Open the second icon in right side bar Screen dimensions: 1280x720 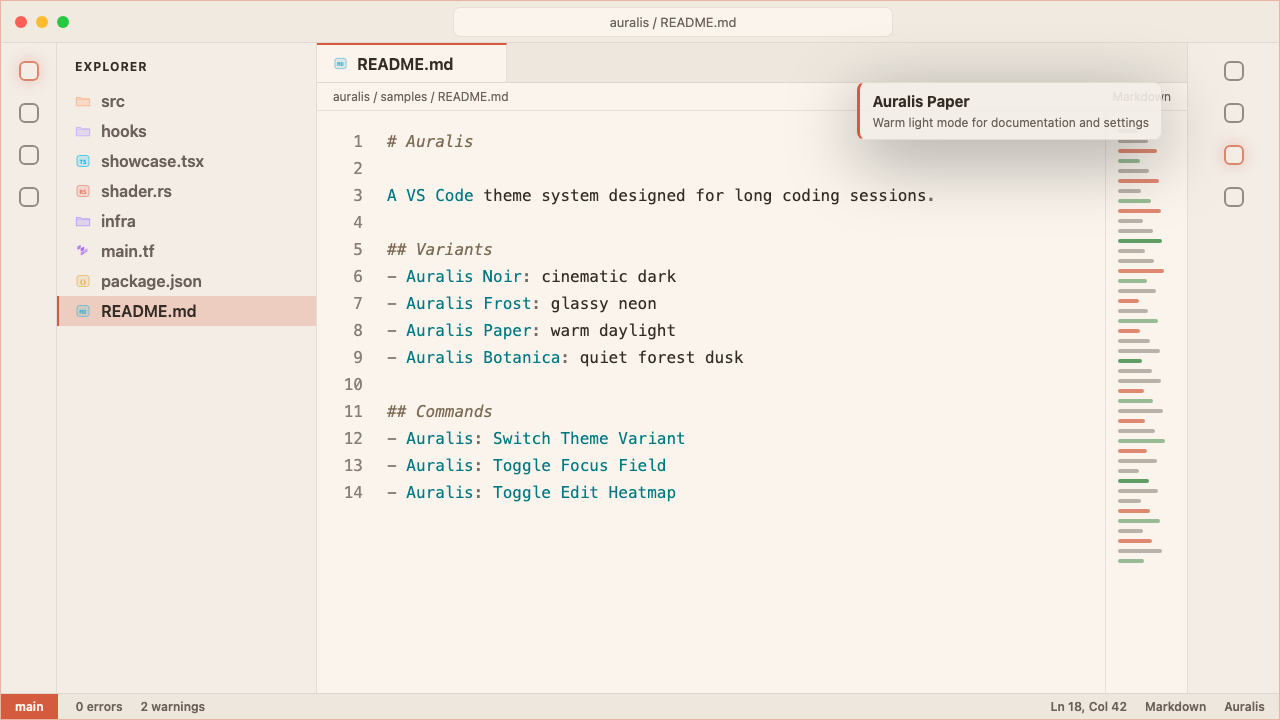click(1234, 113)
